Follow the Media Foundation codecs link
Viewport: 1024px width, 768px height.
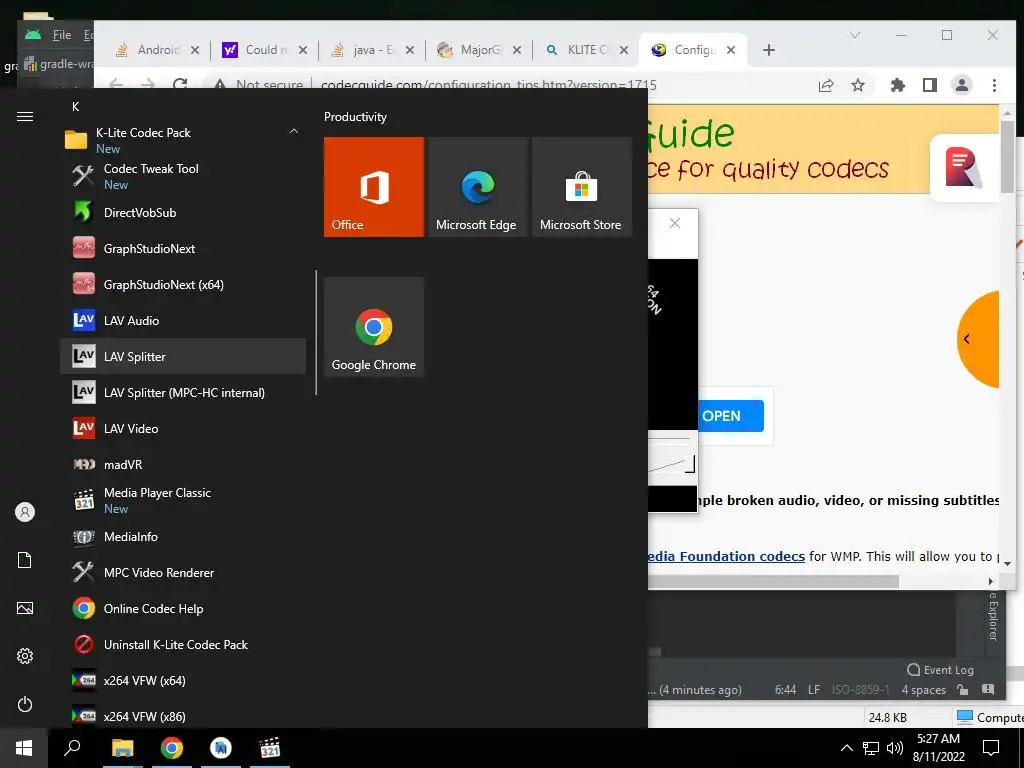coord(726,556)
